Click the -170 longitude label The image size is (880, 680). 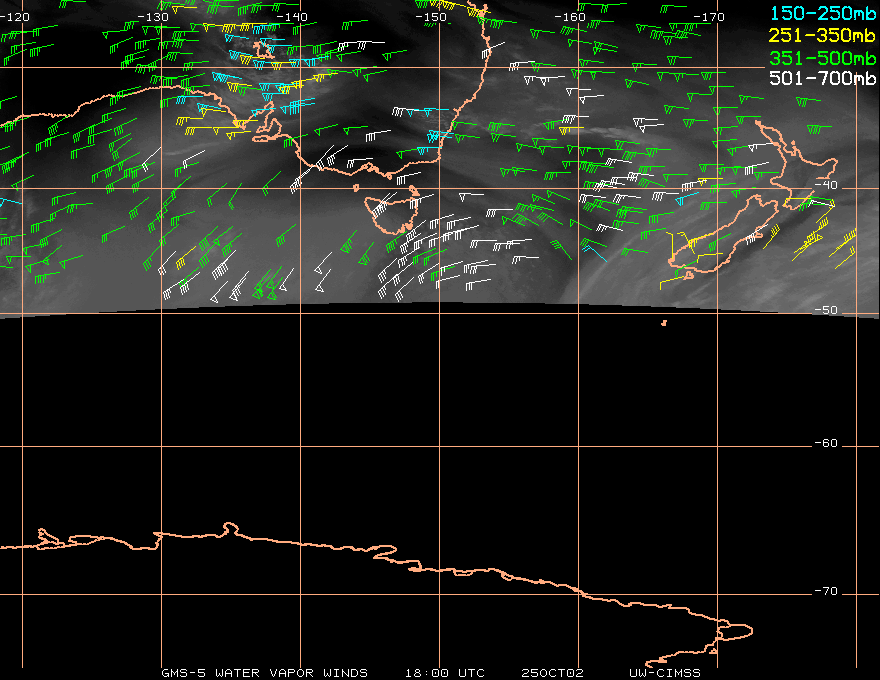click(709, 17)
